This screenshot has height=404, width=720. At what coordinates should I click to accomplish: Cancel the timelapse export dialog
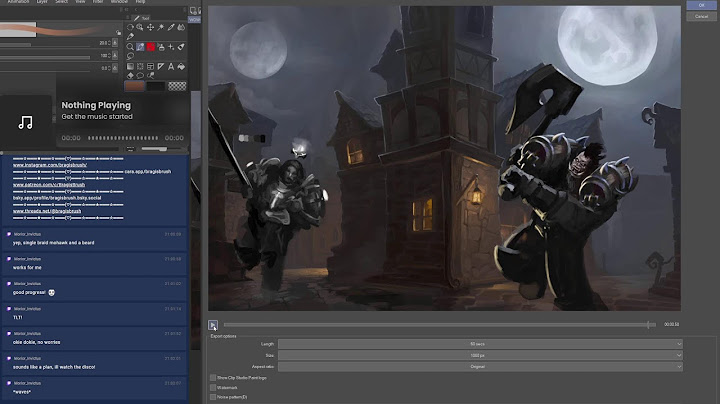click(x=701, y=17)
